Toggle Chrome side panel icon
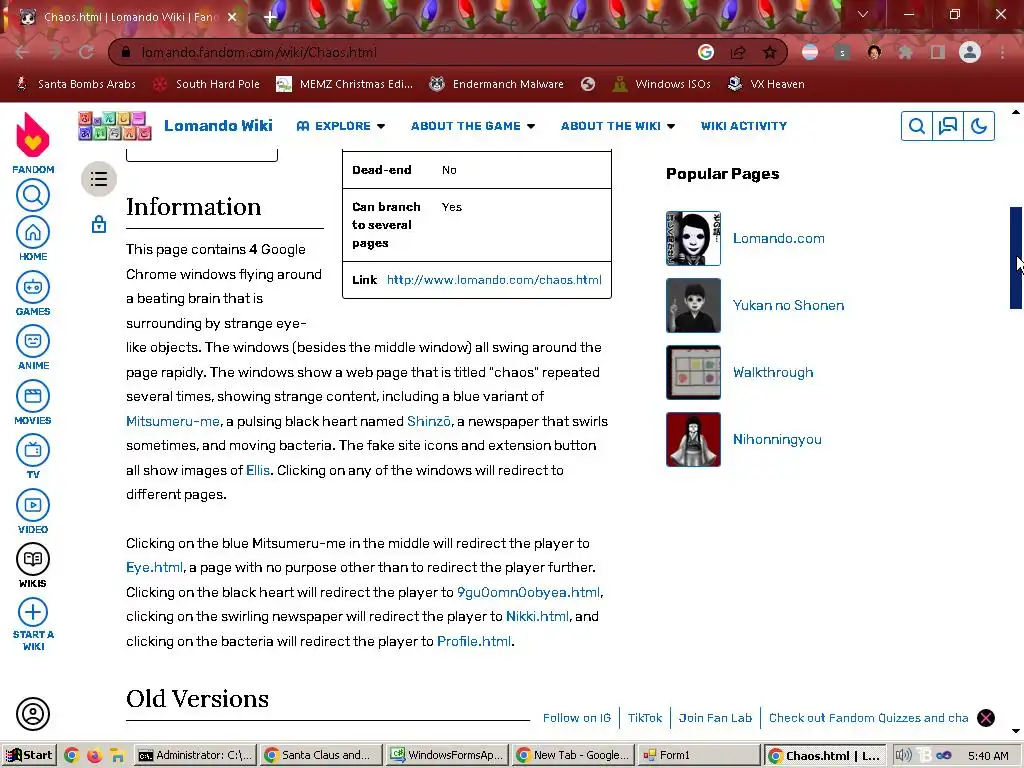This screenshot has height=768, width=1024. [x=938, y=52]
